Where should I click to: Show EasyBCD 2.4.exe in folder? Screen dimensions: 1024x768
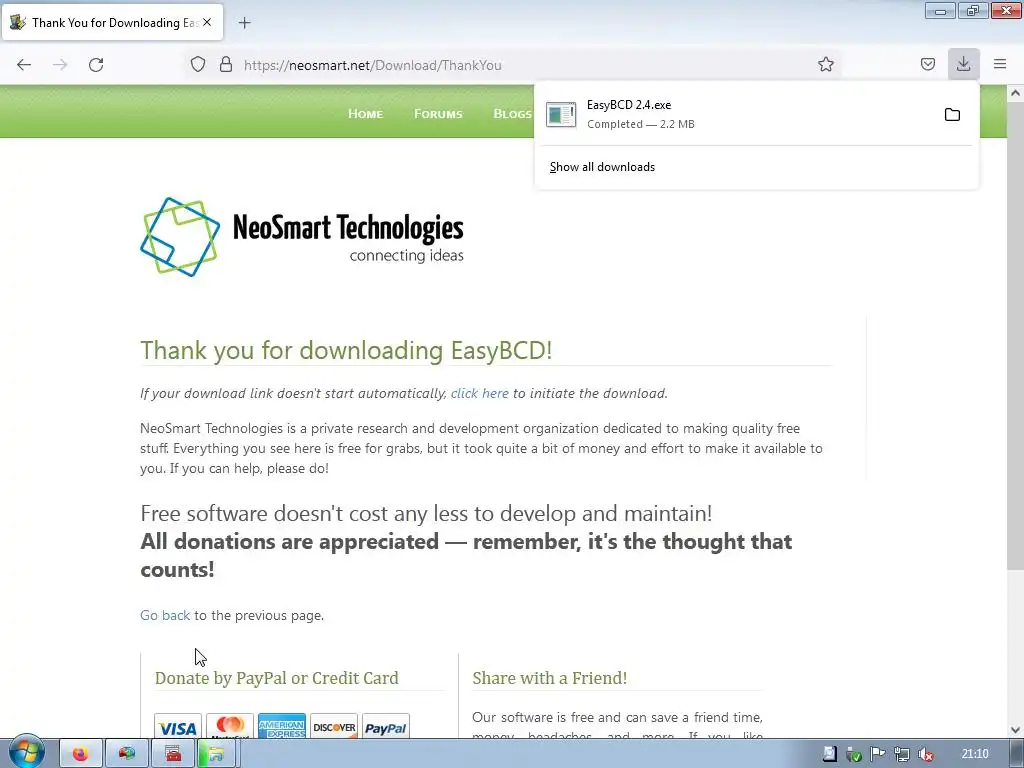pos(952,115)
